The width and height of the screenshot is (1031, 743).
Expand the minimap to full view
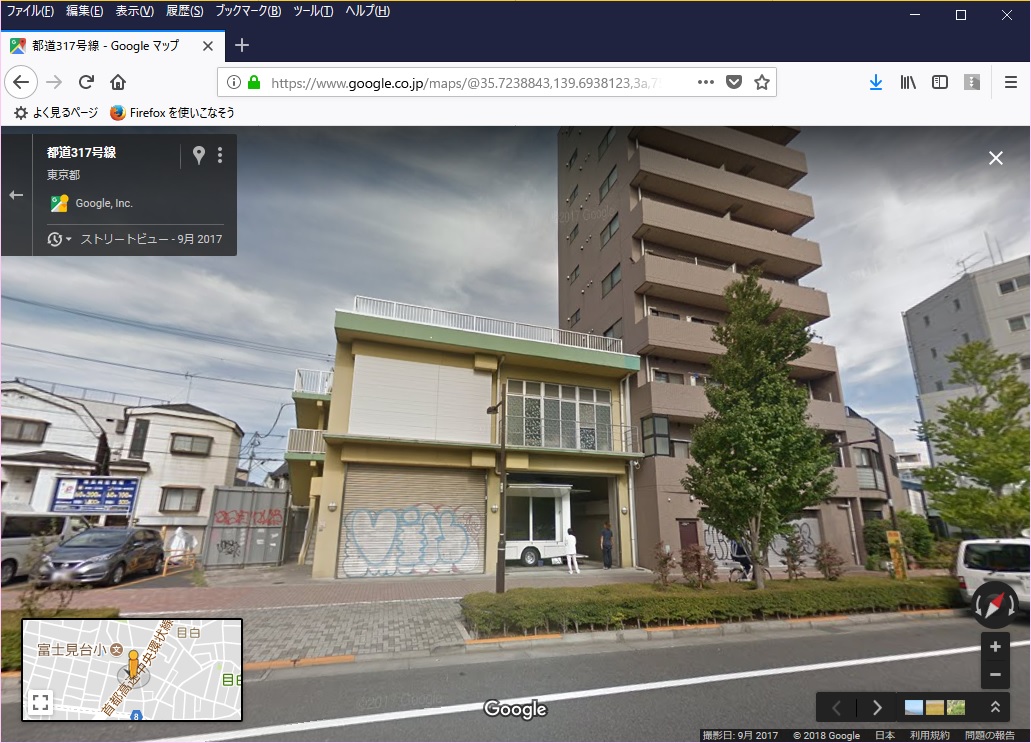coord(40,702)
